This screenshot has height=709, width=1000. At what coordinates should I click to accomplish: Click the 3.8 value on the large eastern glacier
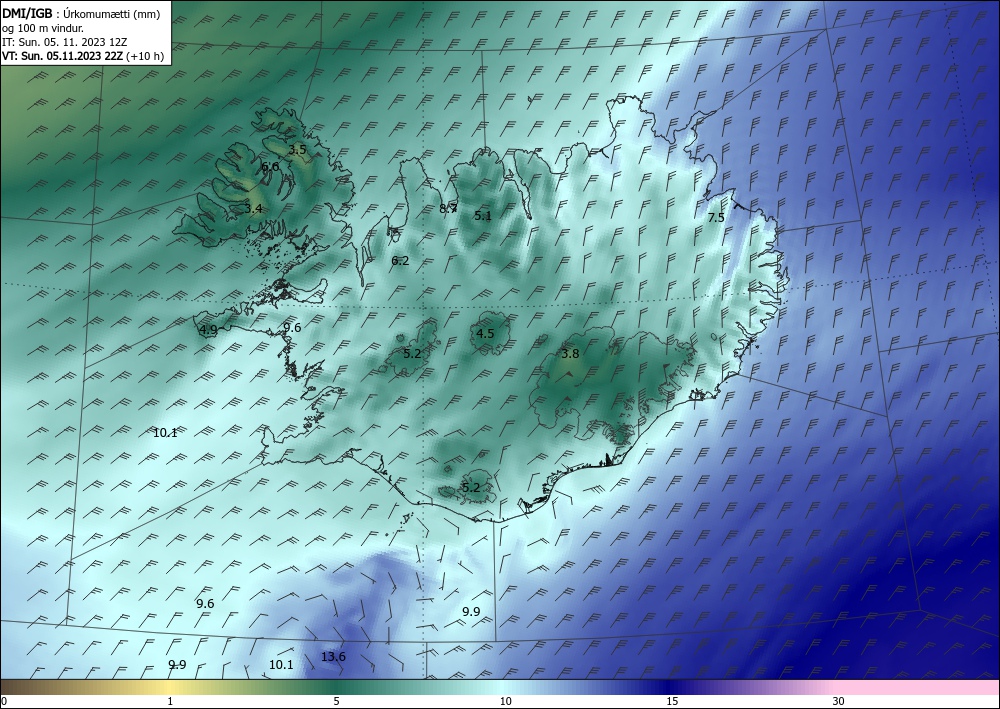tap(570, 354)
